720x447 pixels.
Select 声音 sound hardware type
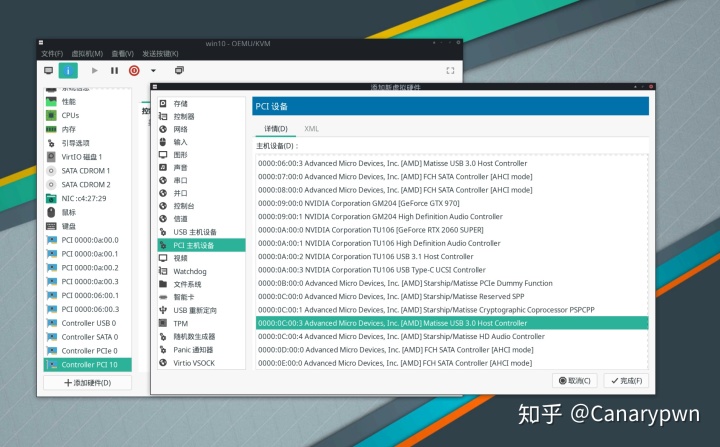pyautogui.click(x=201, y=168)
